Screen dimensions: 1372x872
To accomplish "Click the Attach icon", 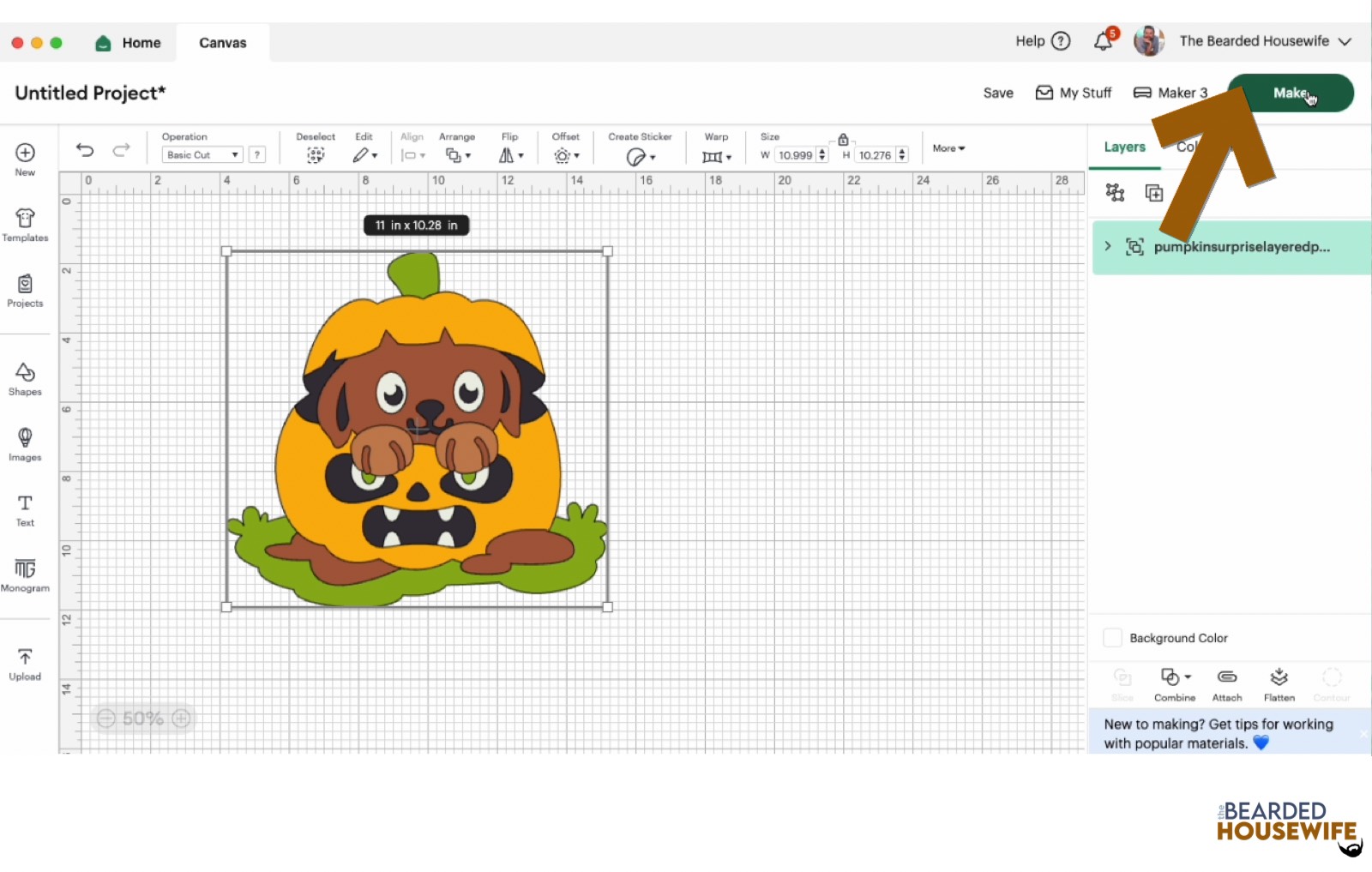I will click(1227, 684).
